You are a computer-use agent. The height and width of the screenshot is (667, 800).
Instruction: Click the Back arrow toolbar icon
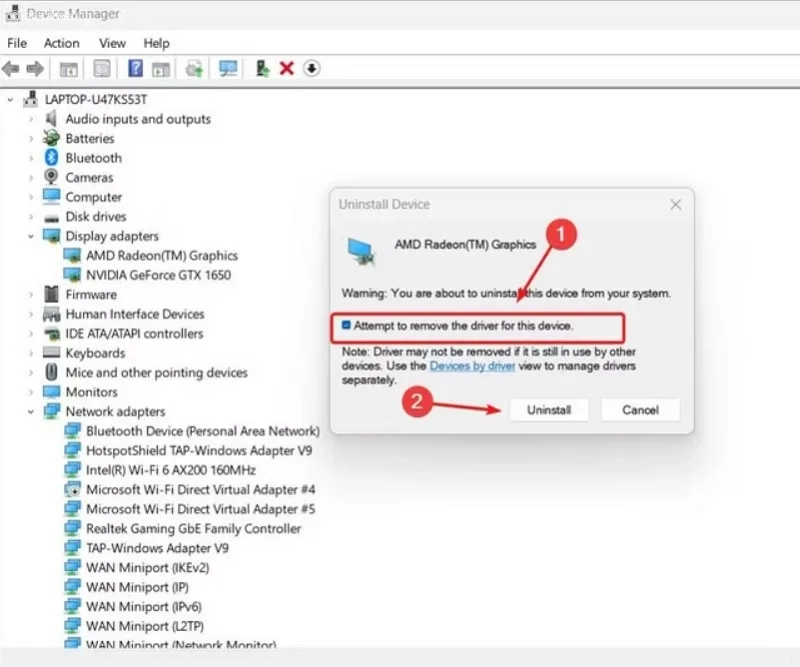[11, 68]
